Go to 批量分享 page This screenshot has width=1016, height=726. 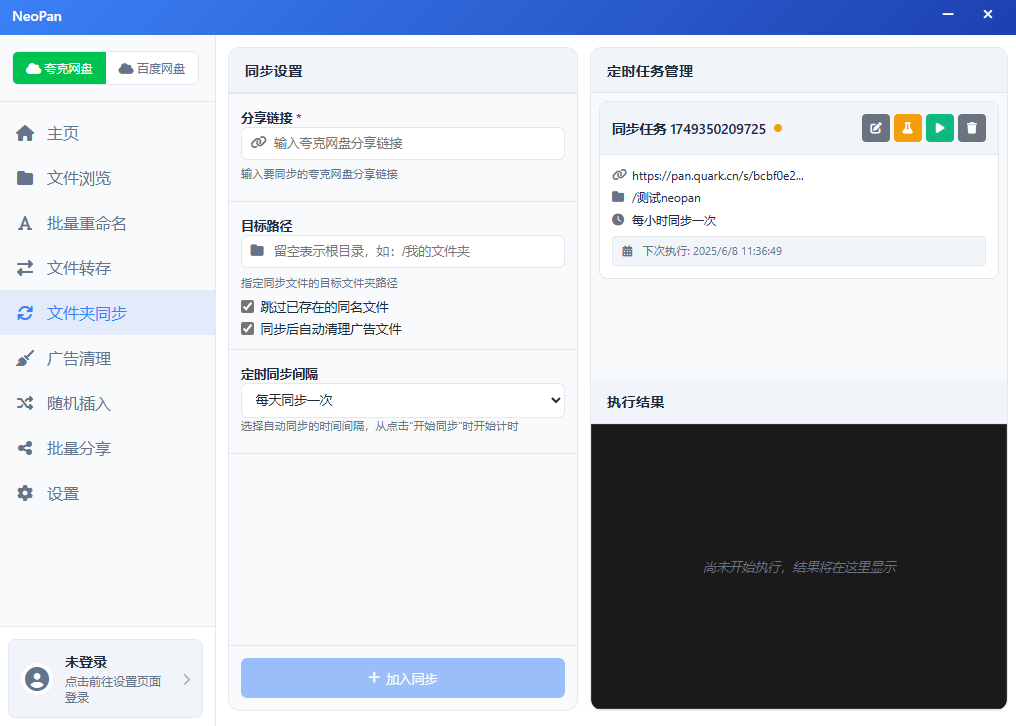pos(108,448)
